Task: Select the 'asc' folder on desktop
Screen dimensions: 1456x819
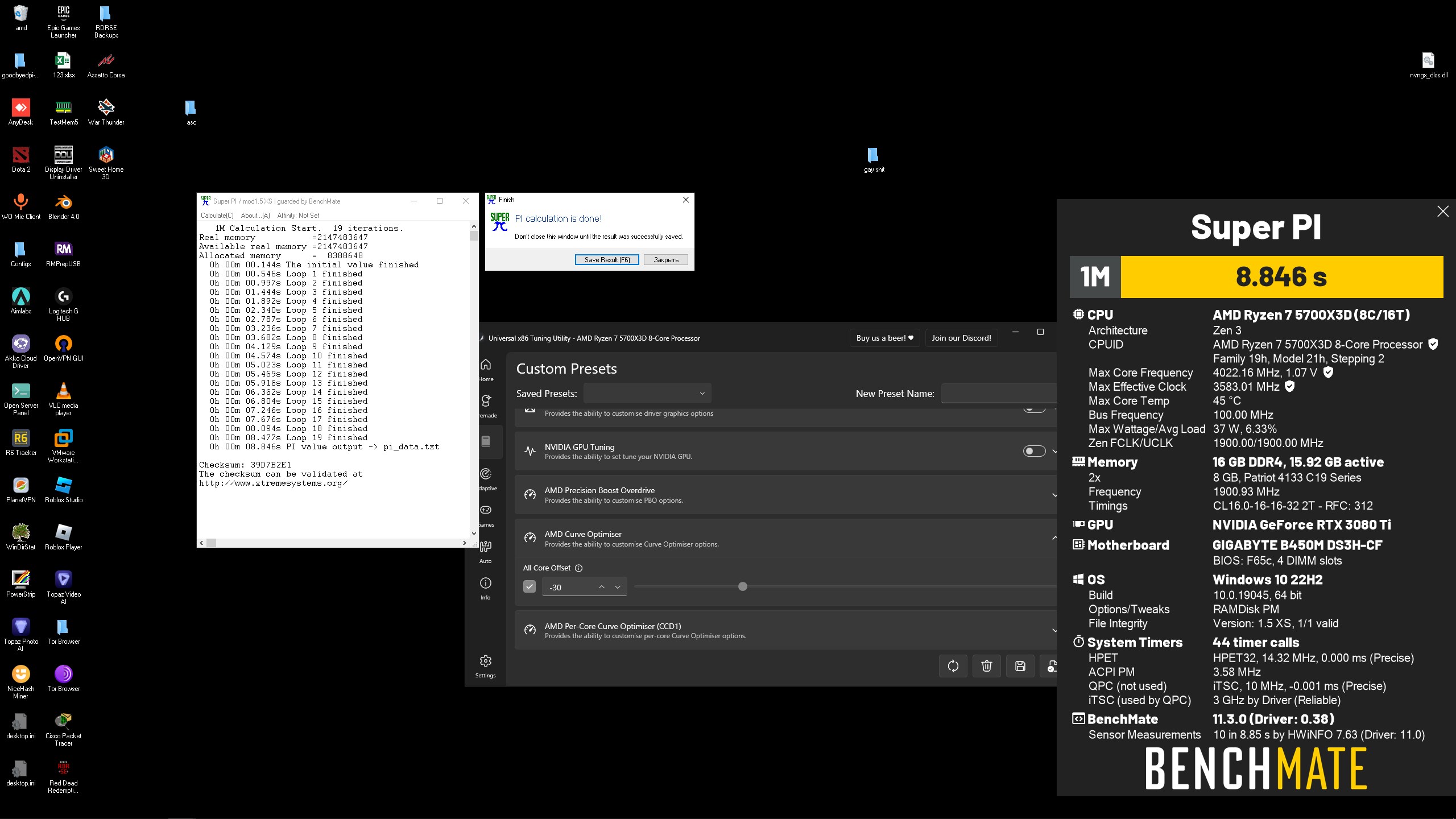Action: 192,112
